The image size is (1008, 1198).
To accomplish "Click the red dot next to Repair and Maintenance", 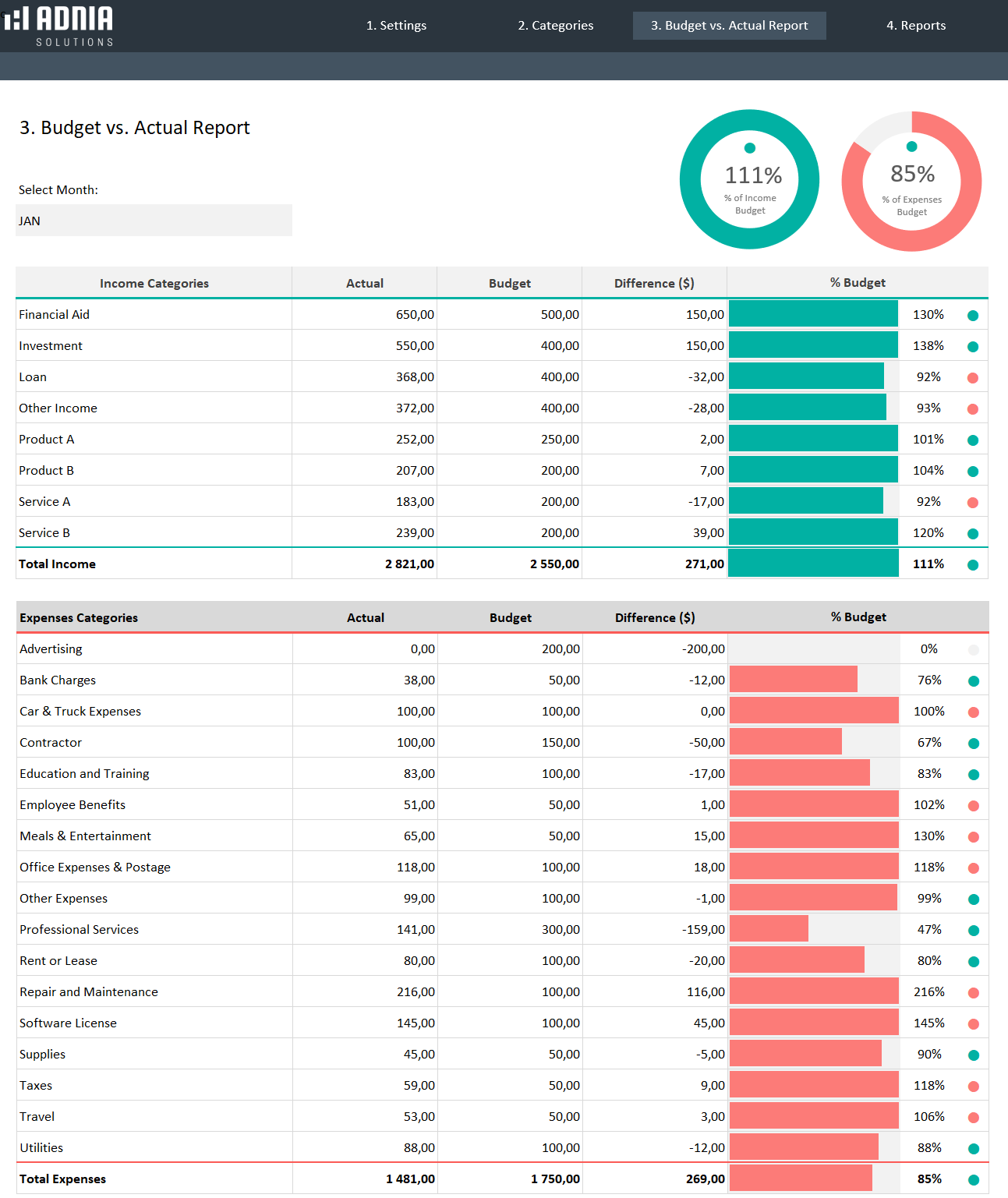I will pyautogui.click(x=972, y=992).
